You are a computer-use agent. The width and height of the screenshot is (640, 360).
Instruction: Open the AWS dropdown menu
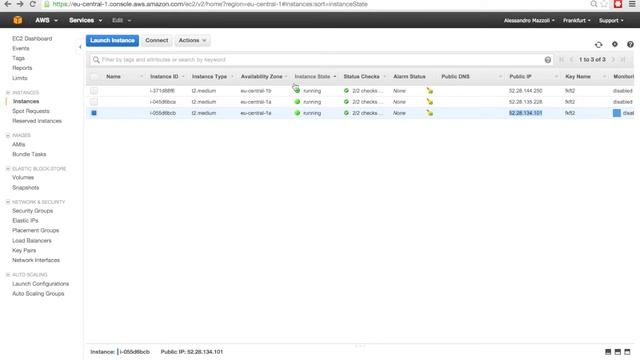[47, 20]
